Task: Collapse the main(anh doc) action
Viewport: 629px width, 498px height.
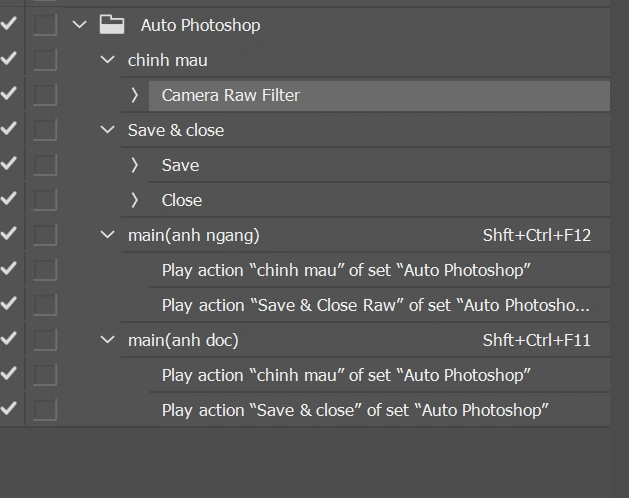Action: (x=108, y=340)
